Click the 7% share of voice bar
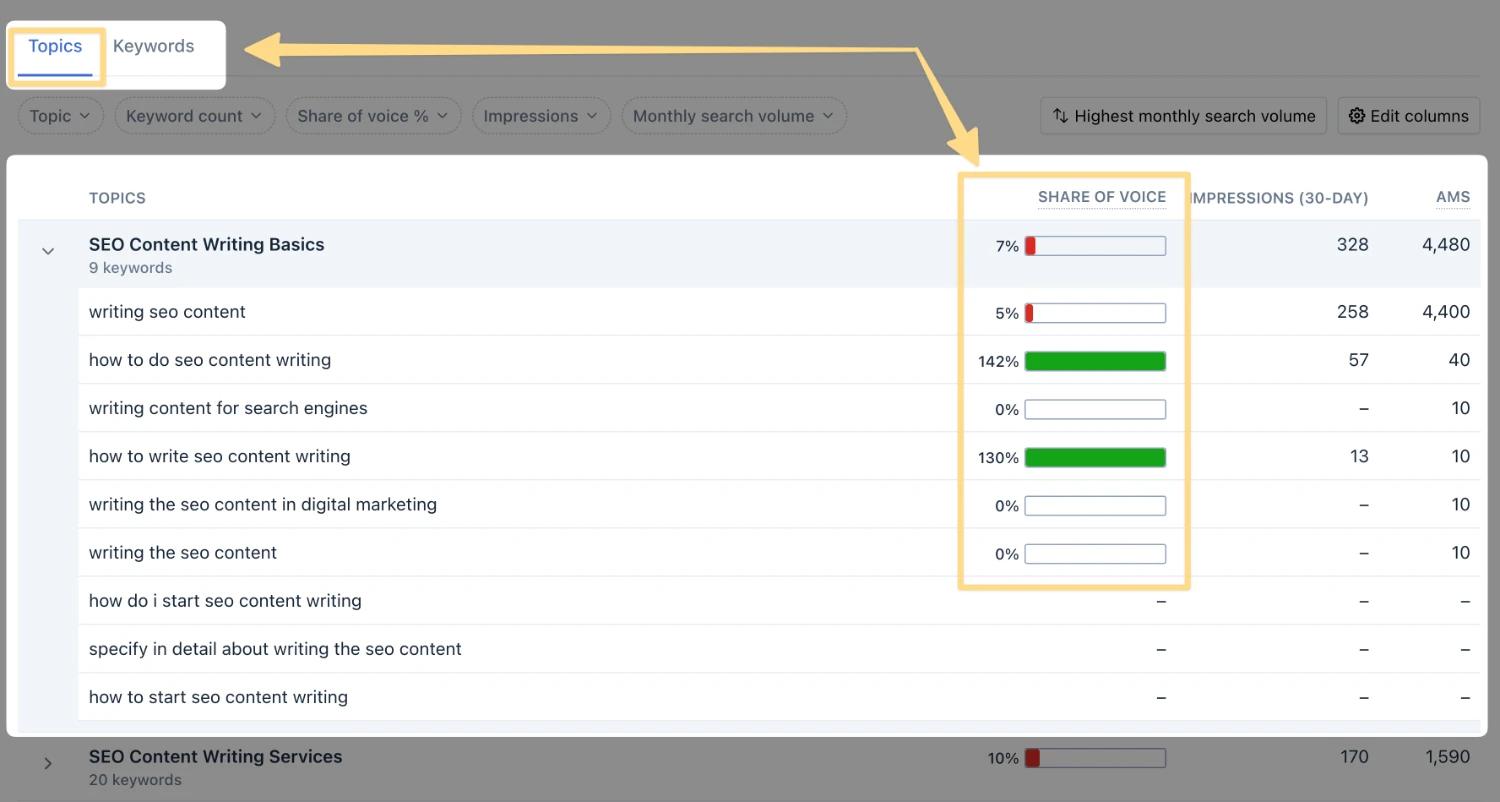The image size is (1500, 802). click(1095, 246)
